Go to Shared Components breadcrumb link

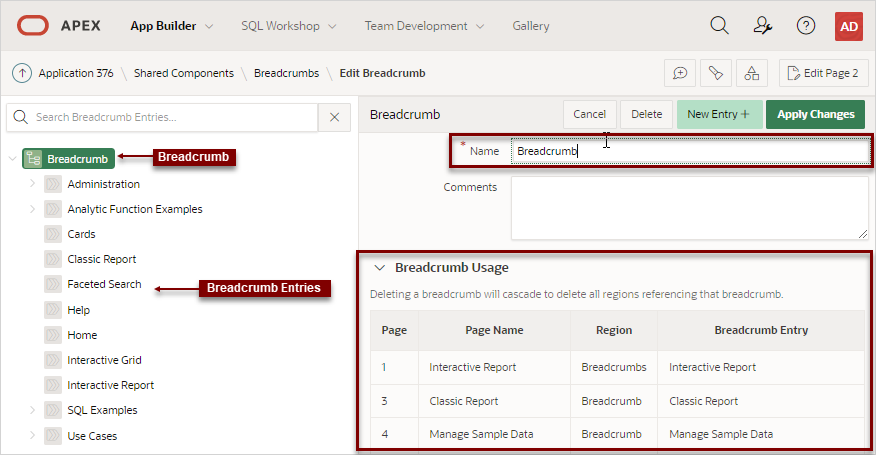184,73
